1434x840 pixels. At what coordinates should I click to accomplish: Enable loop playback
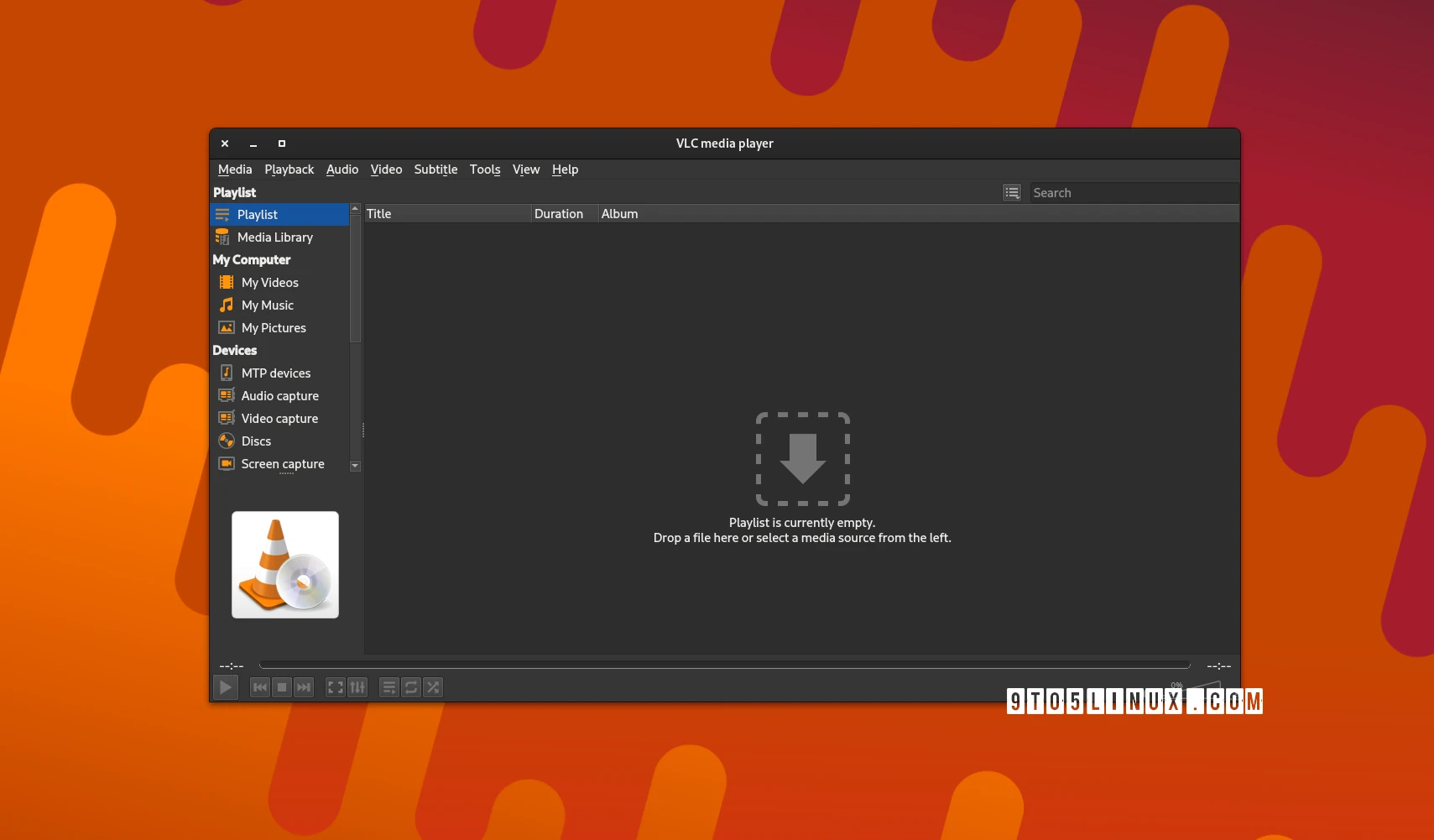410,686
